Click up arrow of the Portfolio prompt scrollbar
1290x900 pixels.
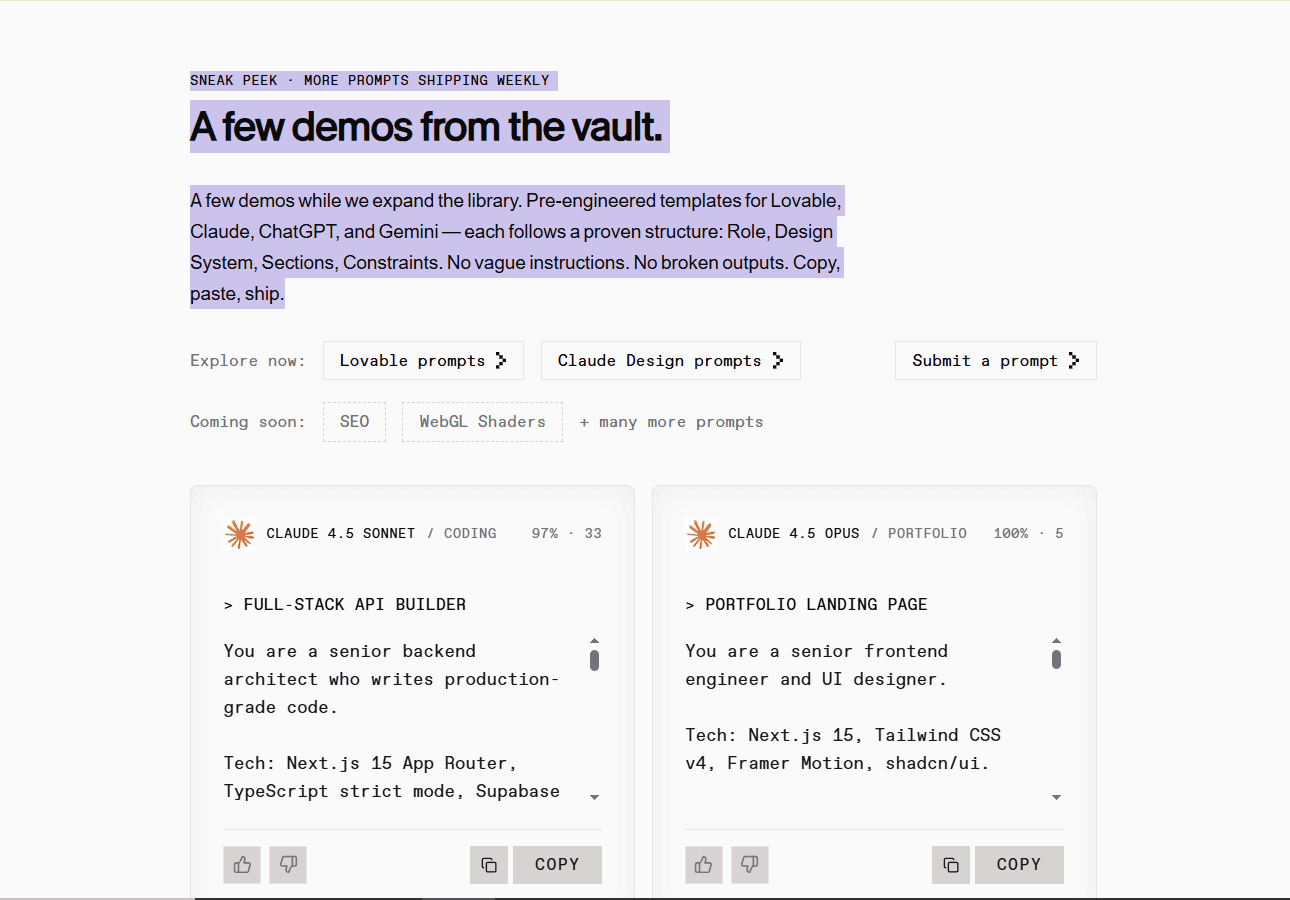pos(1056,641)
